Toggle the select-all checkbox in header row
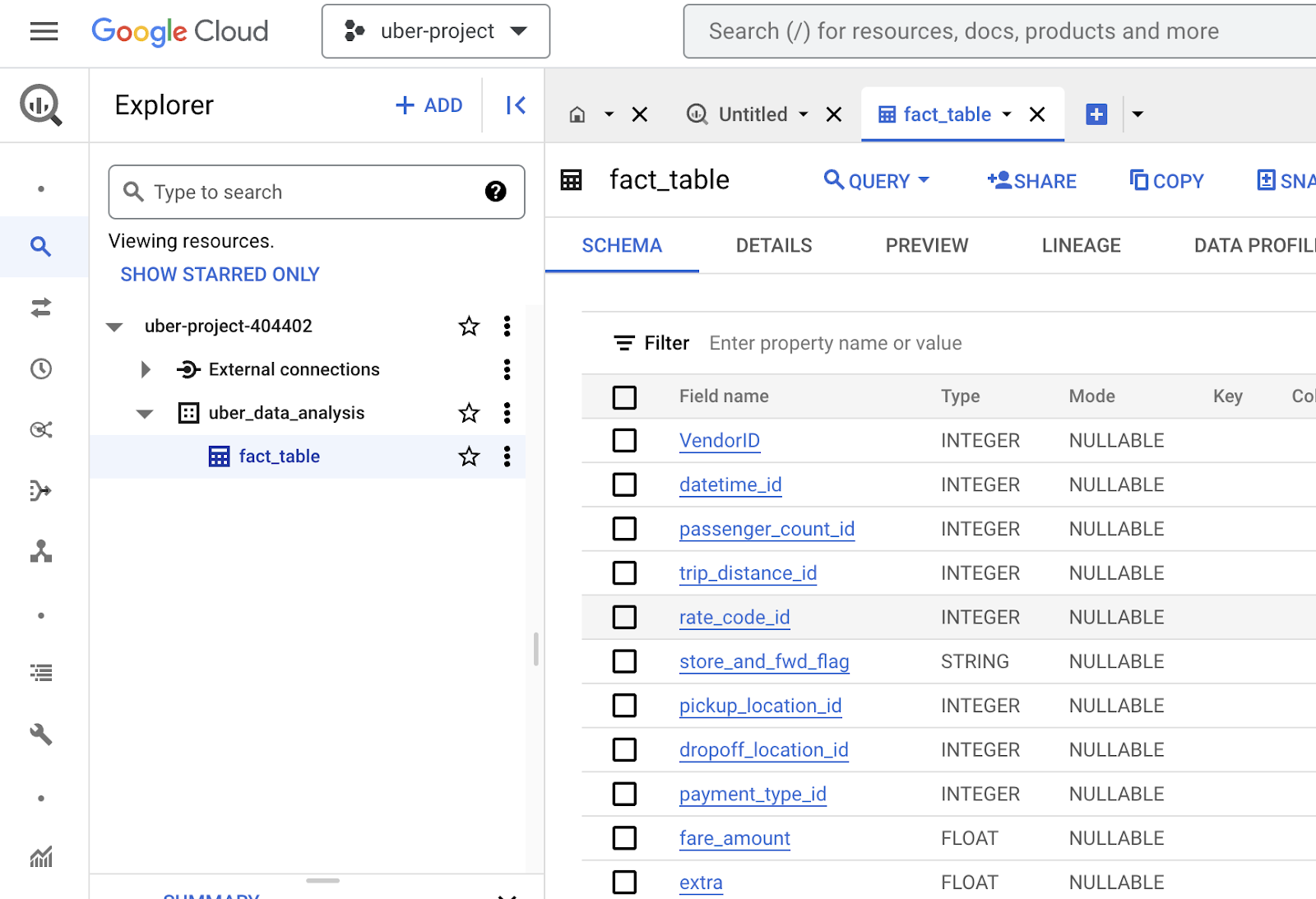This screenshot has height=899, width=1316. (x=624, y=397)
